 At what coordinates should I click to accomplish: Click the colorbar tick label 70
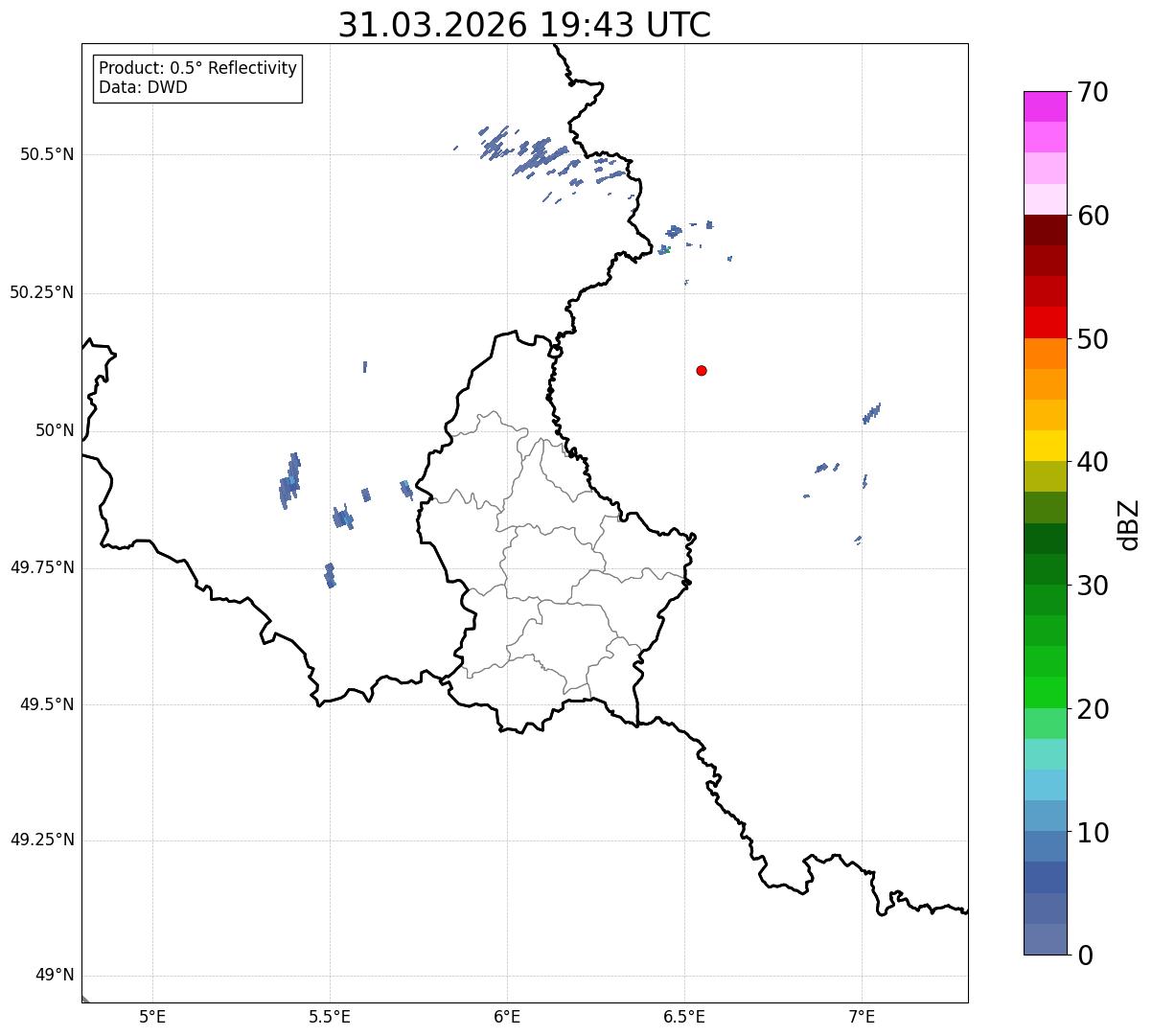tap(1093, 92)
